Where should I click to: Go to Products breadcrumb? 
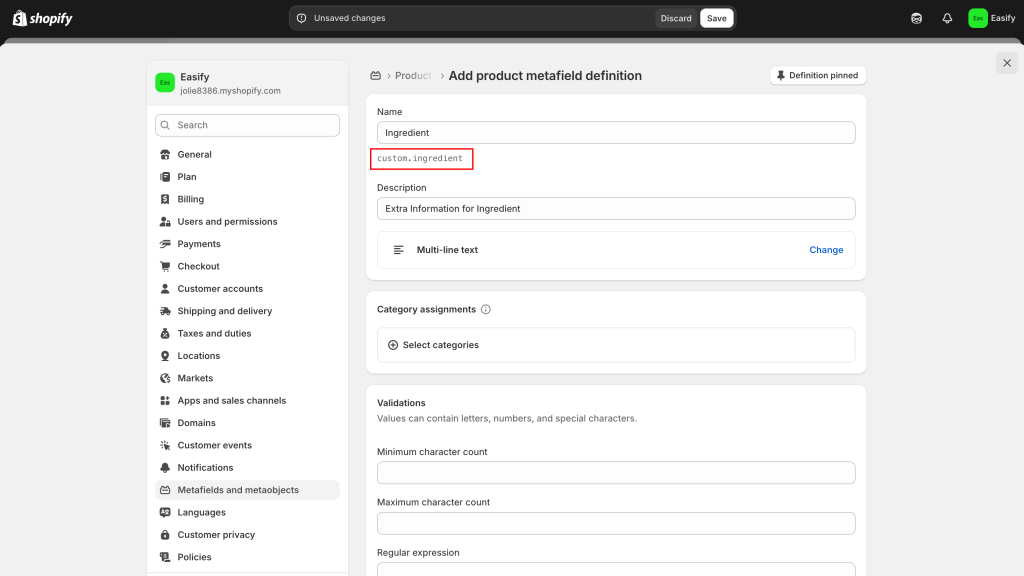tap(413, 76)
